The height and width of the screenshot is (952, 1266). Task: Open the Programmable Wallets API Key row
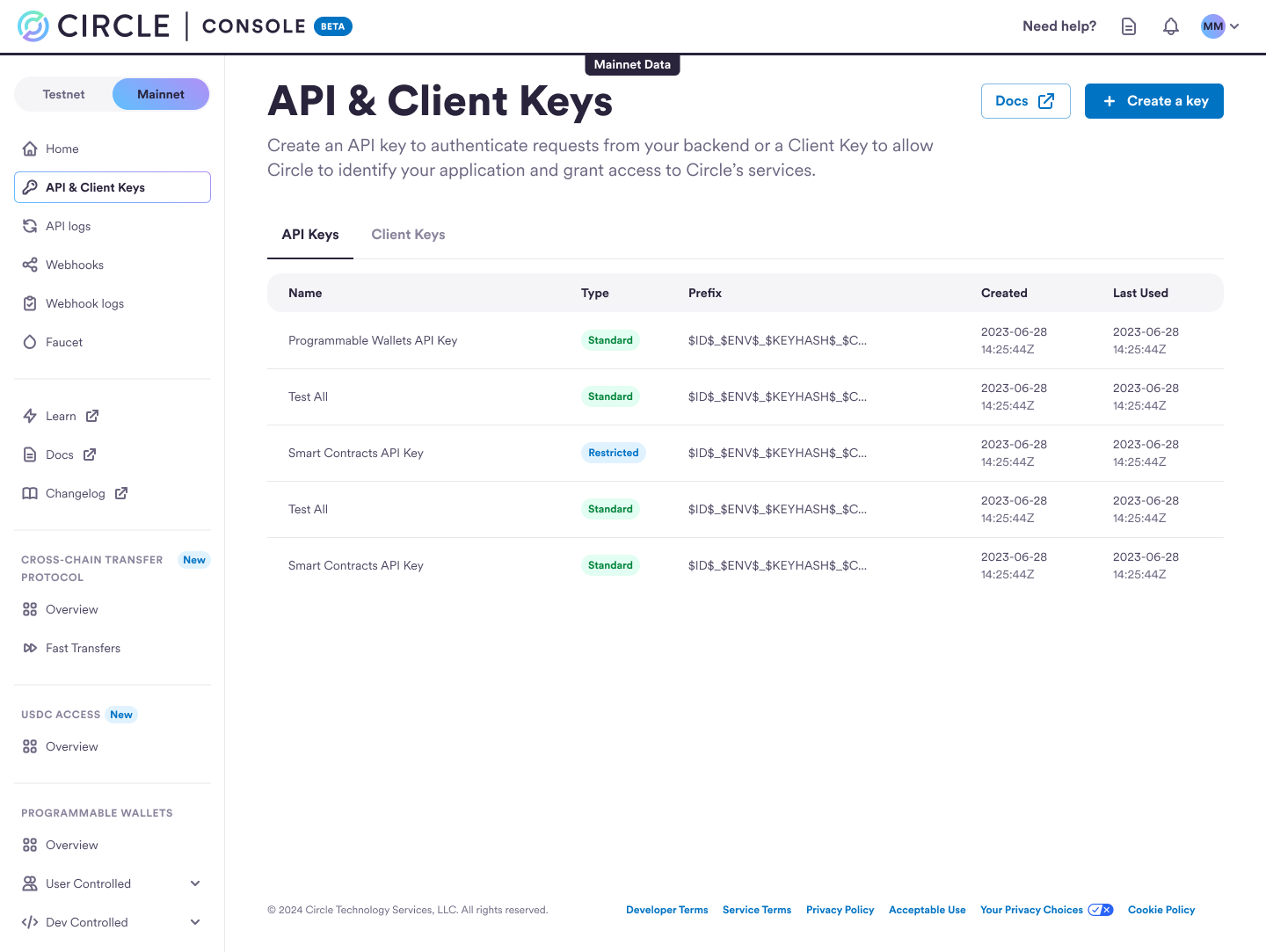coord(746,340)
